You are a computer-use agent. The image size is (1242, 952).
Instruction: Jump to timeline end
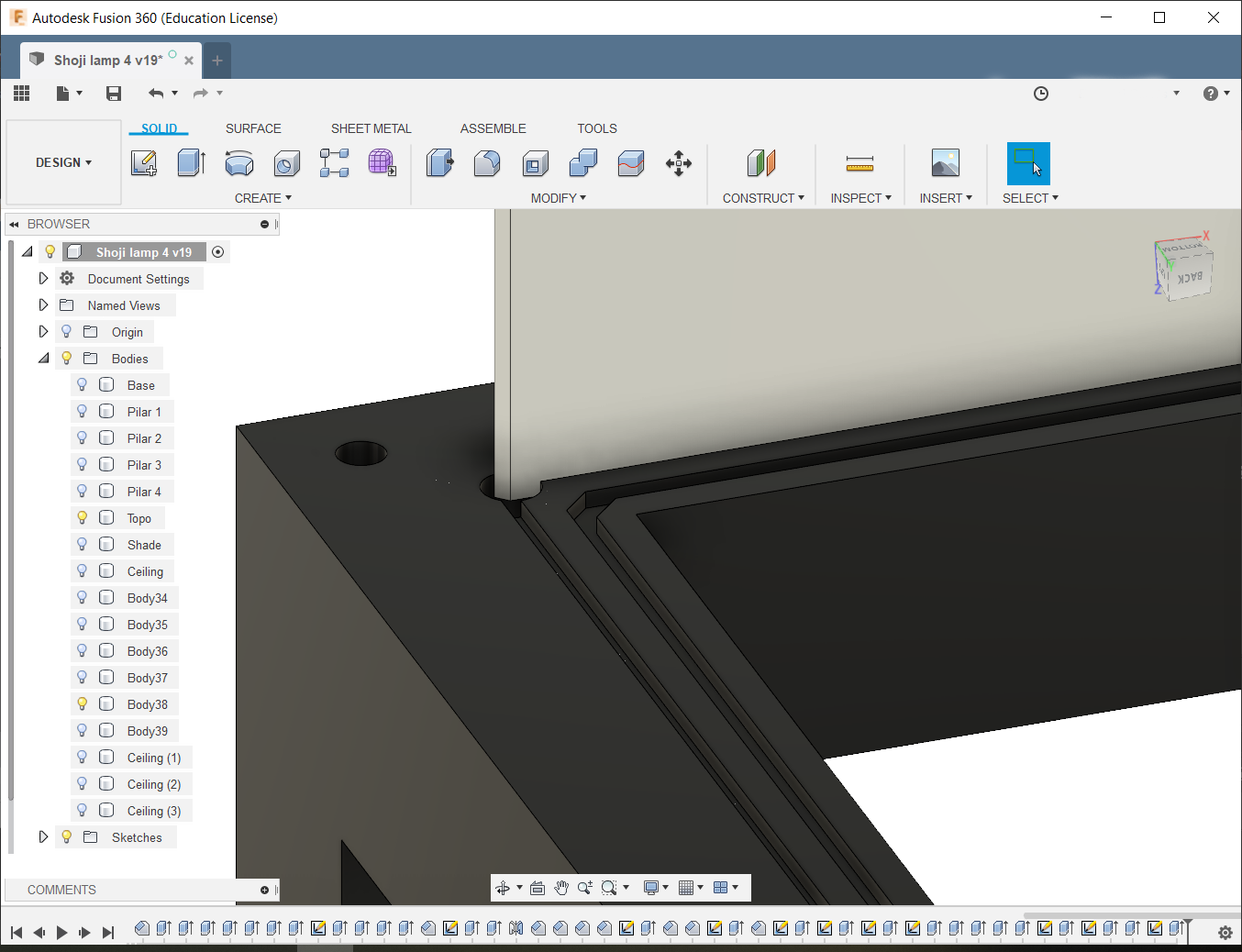pos(108,933)
